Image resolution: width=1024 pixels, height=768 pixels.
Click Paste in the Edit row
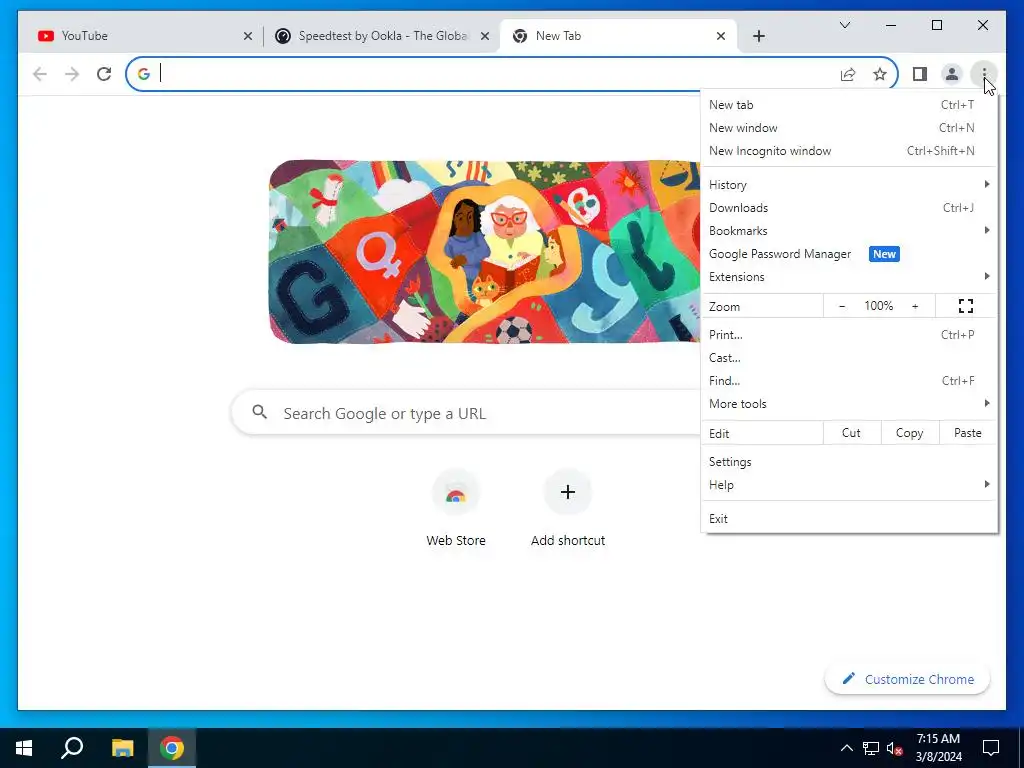[x=968, y=433]
